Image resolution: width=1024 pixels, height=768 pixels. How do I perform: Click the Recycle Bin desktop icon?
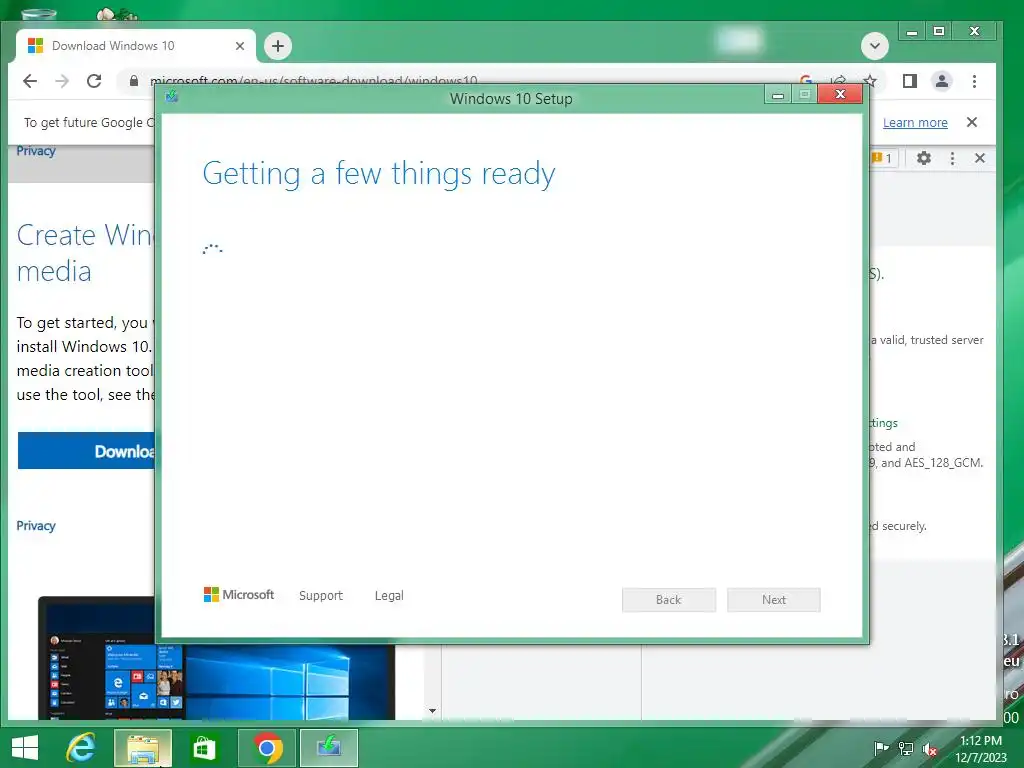[x=39, y=13]
